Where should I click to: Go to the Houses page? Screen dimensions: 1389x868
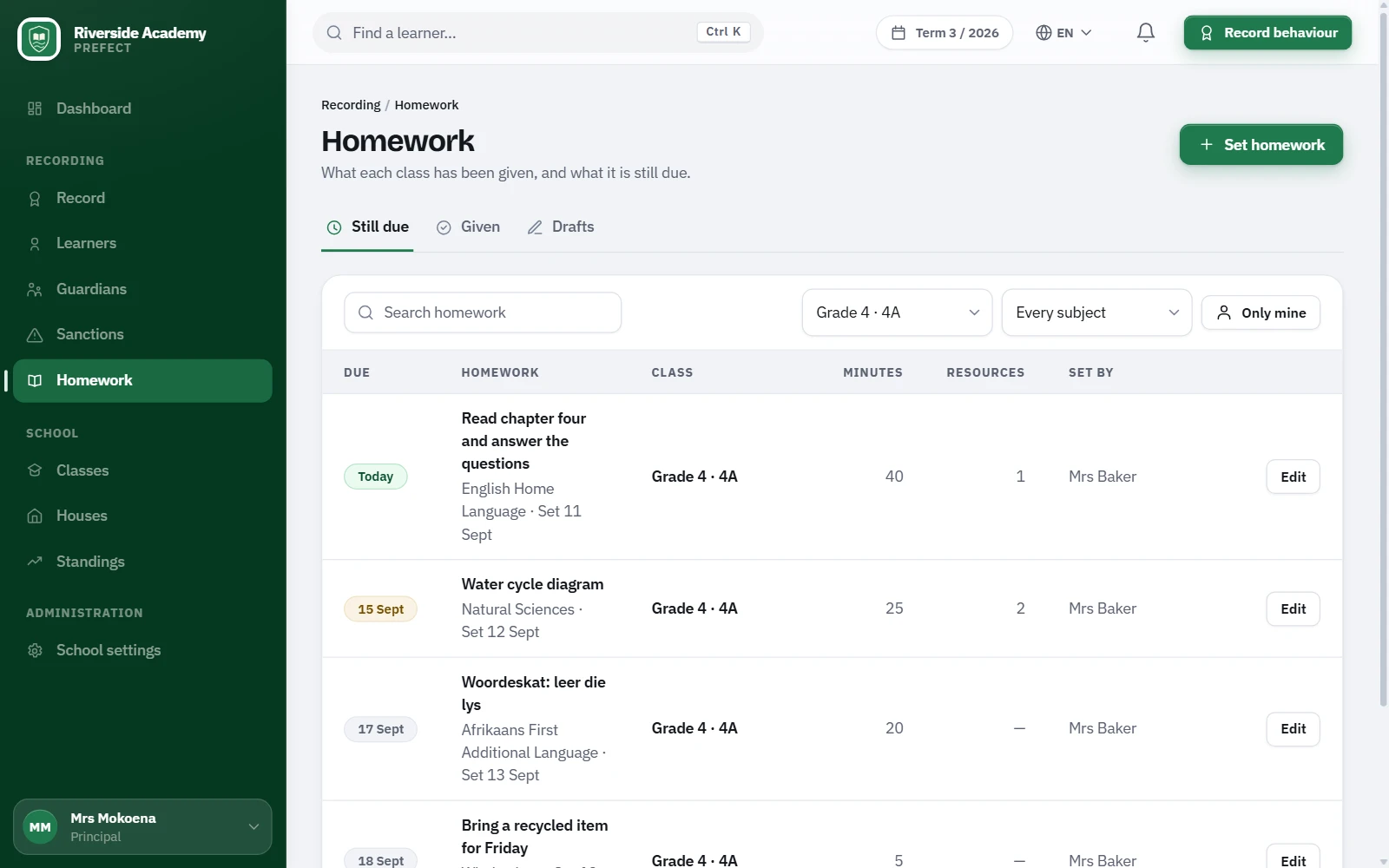[142, 516]
